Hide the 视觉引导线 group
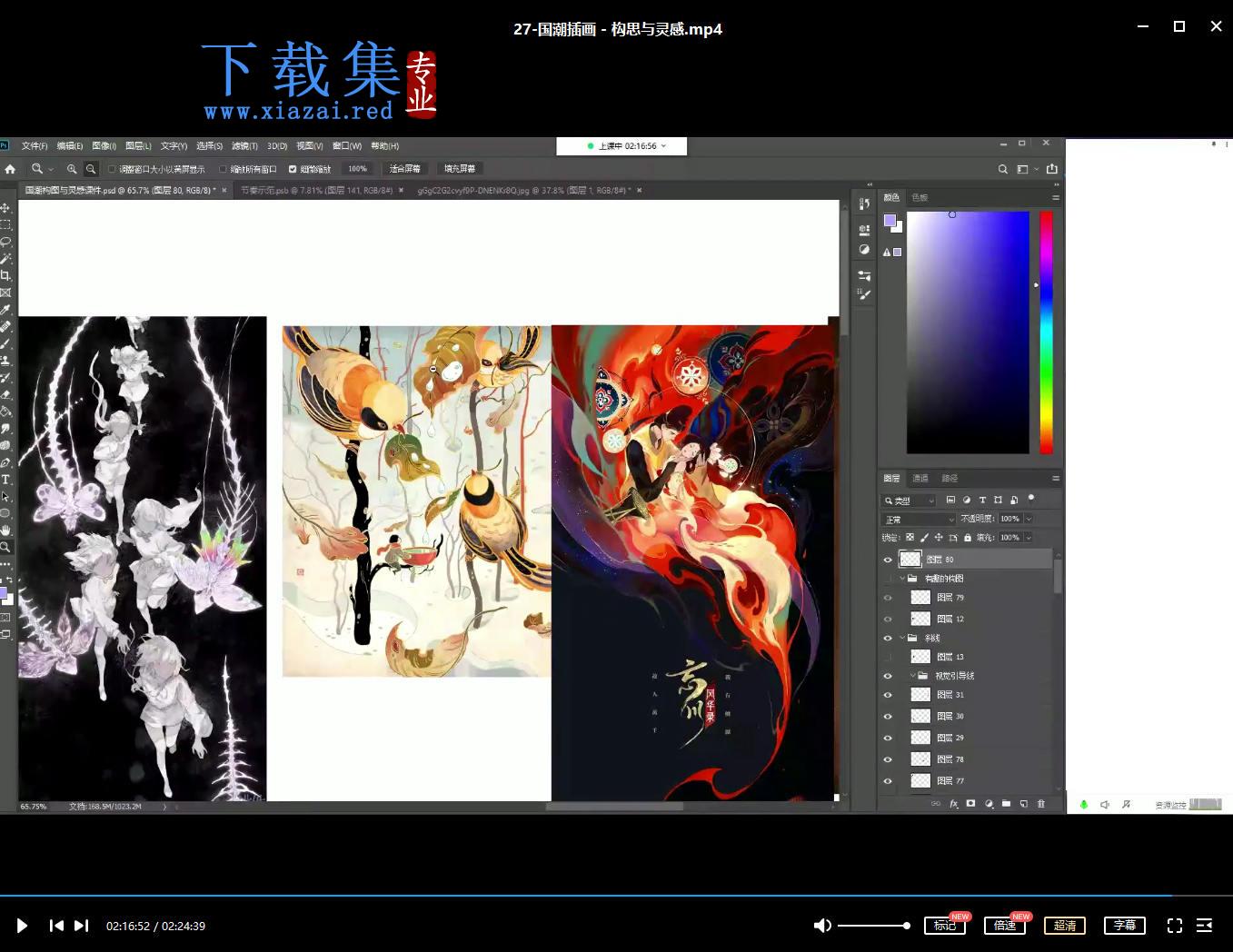Screen dimensions: 1233x952 coord(888,676)
